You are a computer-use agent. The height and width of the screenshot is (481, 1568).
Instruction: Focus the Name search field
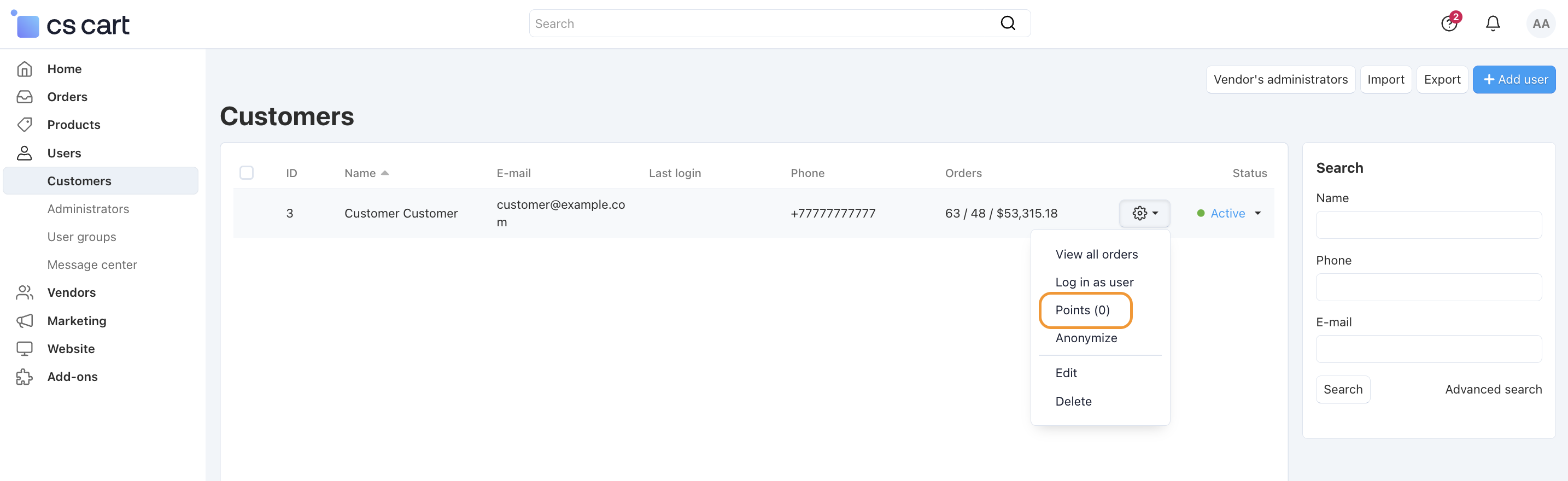pyautogui.click(x=1428, y=225)
